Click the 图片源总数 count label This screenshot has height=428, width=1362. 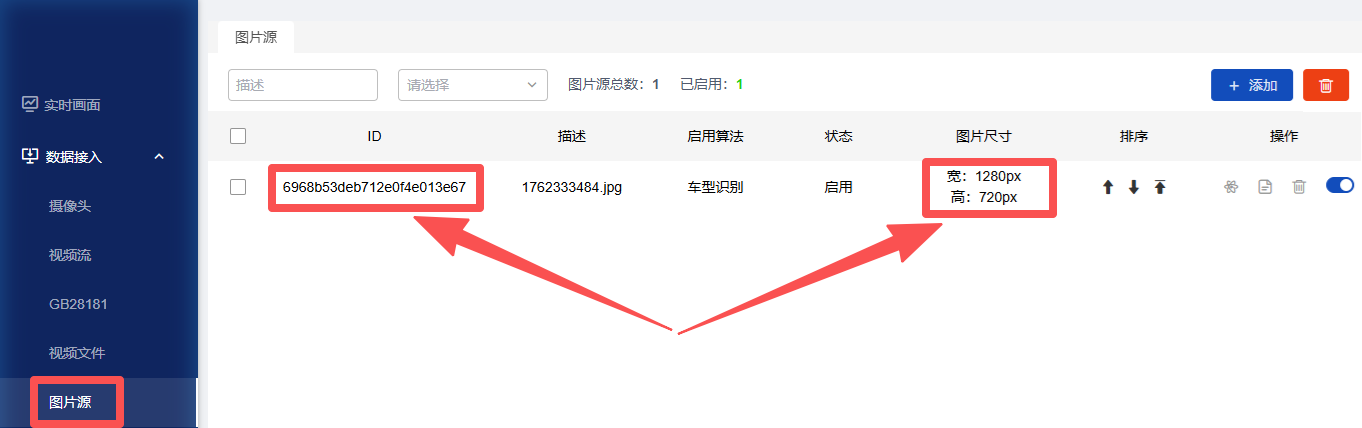coord(613,85)
